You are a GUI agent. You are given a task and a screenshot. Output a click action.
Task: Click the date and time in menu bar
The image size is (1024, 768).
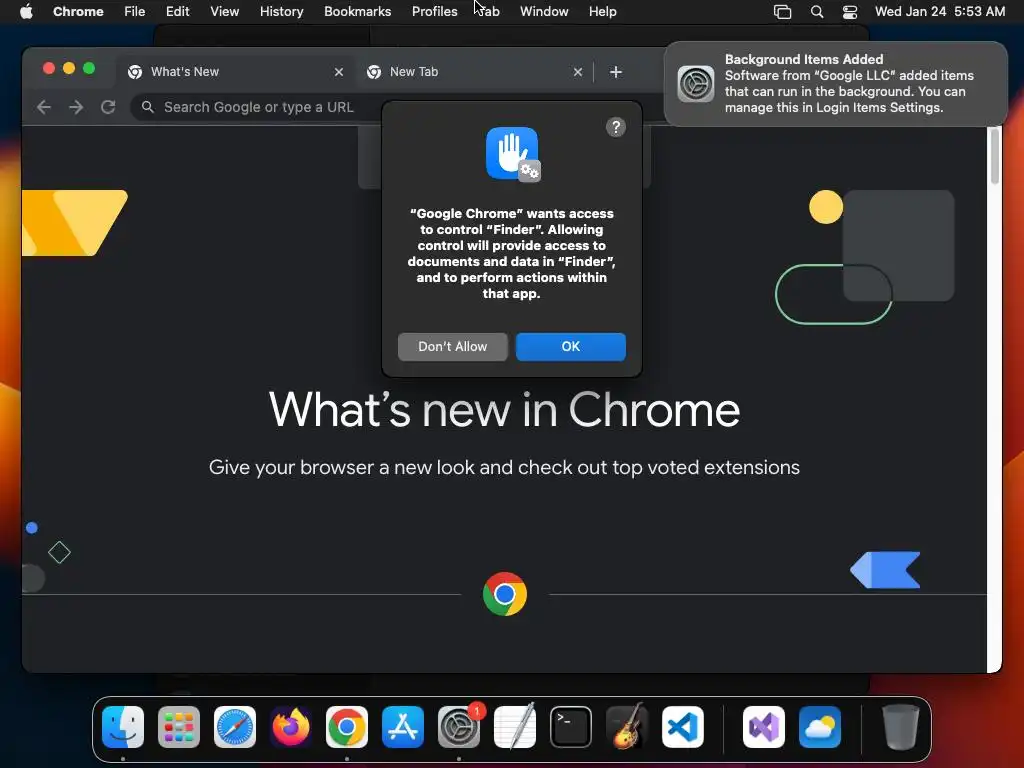pyautogui.click(x=940, y=11)
